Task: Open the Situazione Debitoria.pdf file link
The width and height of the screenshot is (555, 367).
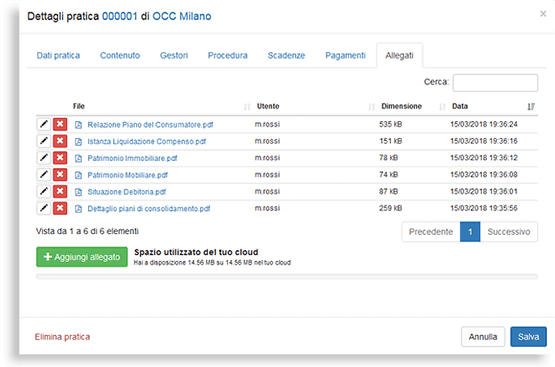Action: click(x=126, y=192)
